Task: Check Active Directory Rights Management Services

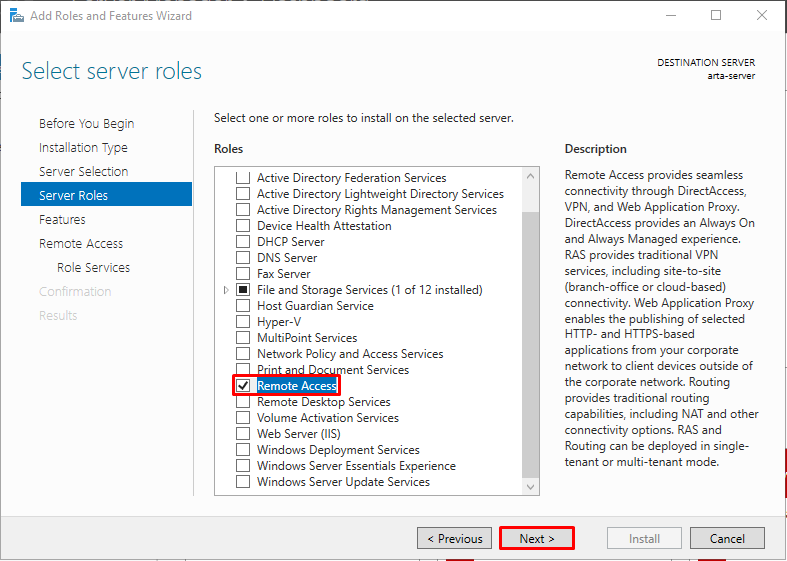Action: pos(243,210)
